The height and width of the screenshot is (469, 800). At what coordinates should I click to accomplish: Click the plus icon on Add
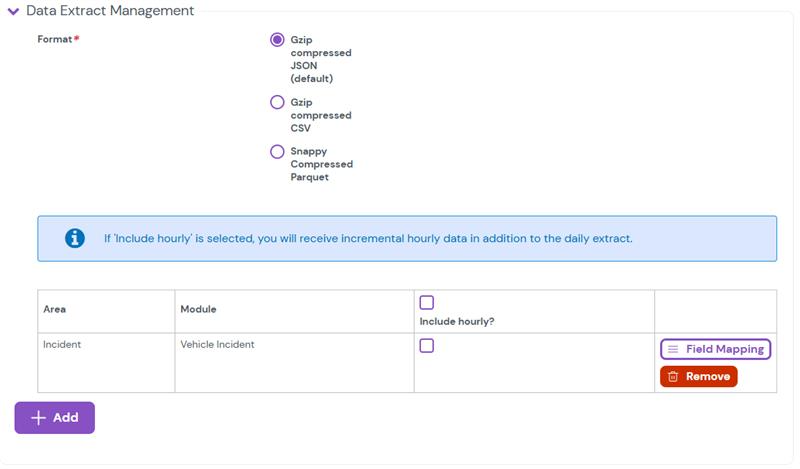click(38, 418)
